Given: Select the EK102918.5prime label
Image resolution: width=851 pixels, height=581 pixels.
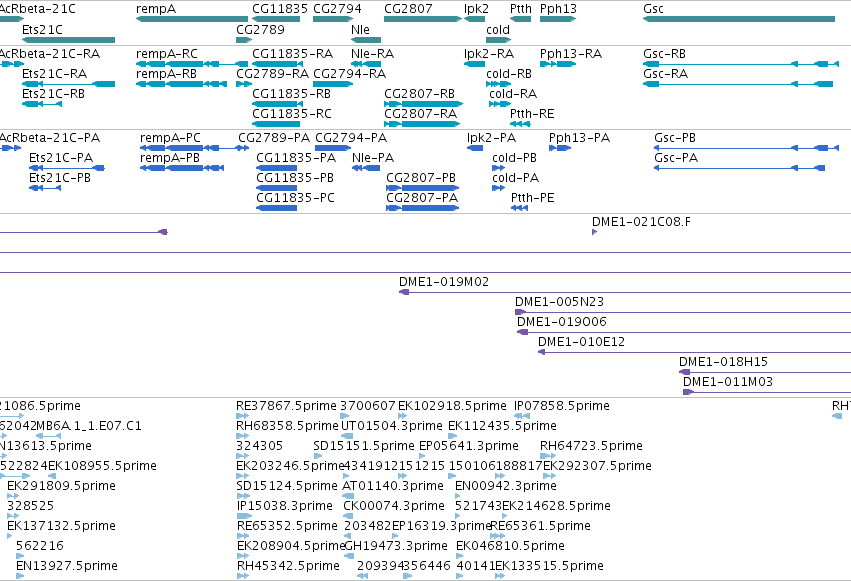Looking at the screenshot, I should coord(452,406).
